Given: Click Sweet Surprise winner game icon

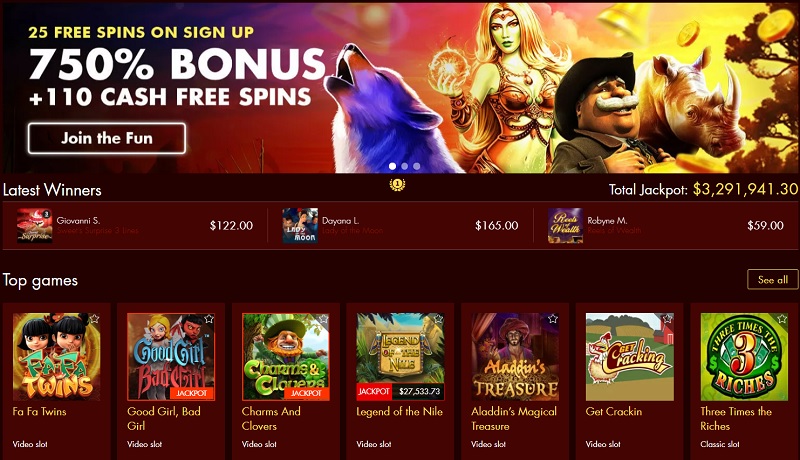Looking at the screenshot, I should point(34,225).
